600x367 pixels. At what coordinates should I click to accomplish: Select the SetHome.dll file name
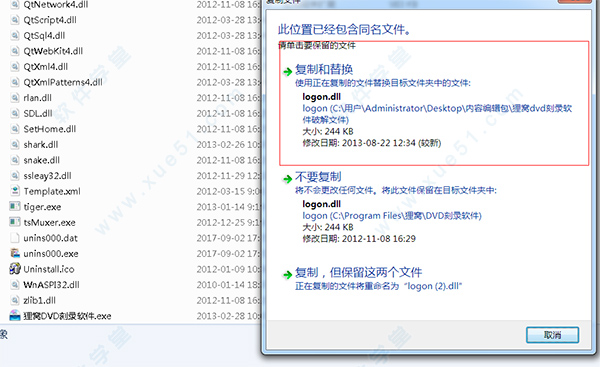[49, 129]
